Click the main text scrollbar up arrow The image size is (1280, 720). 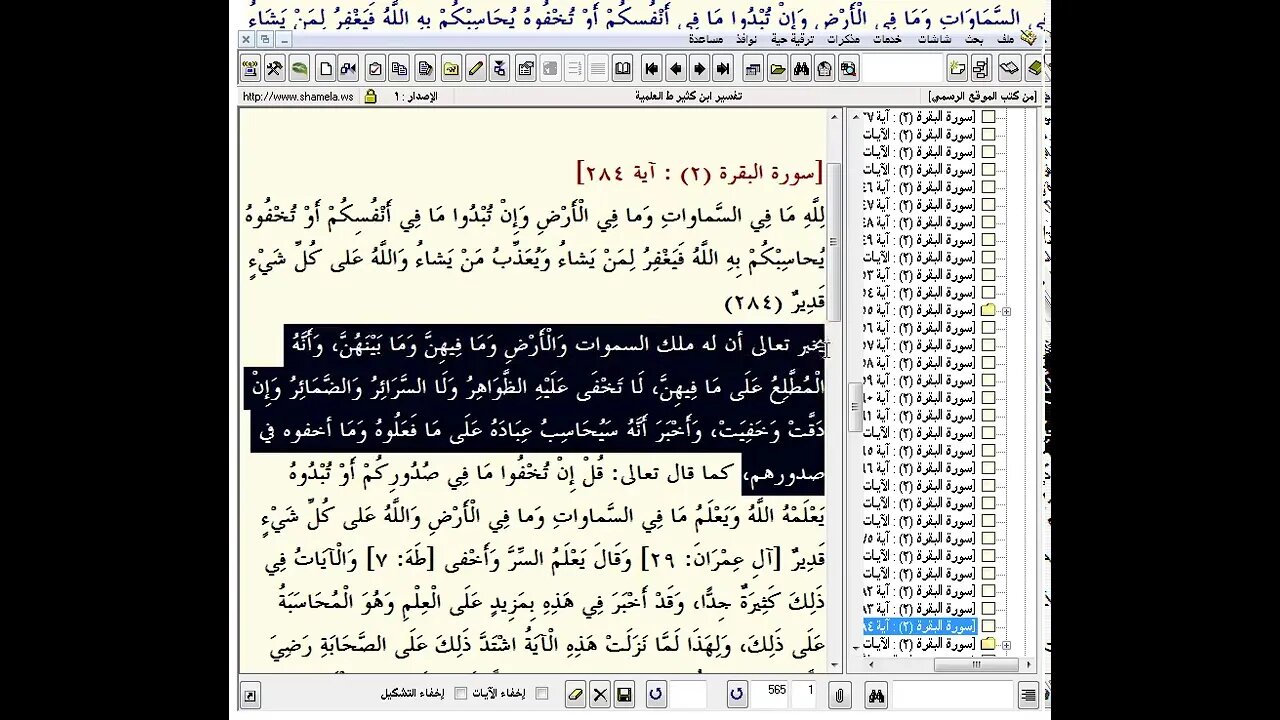click(834, 117)
